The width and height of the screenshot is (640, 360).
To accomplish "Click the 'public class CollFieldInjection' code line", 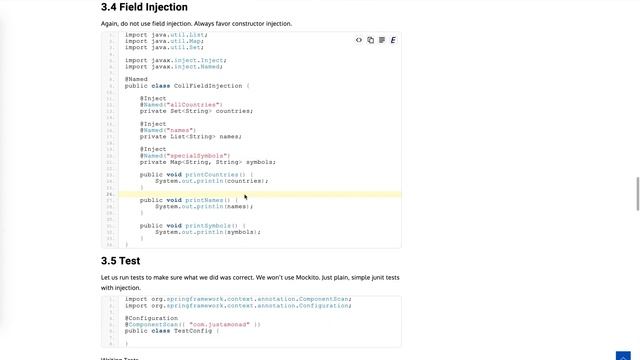I will [x=187, y=86].
